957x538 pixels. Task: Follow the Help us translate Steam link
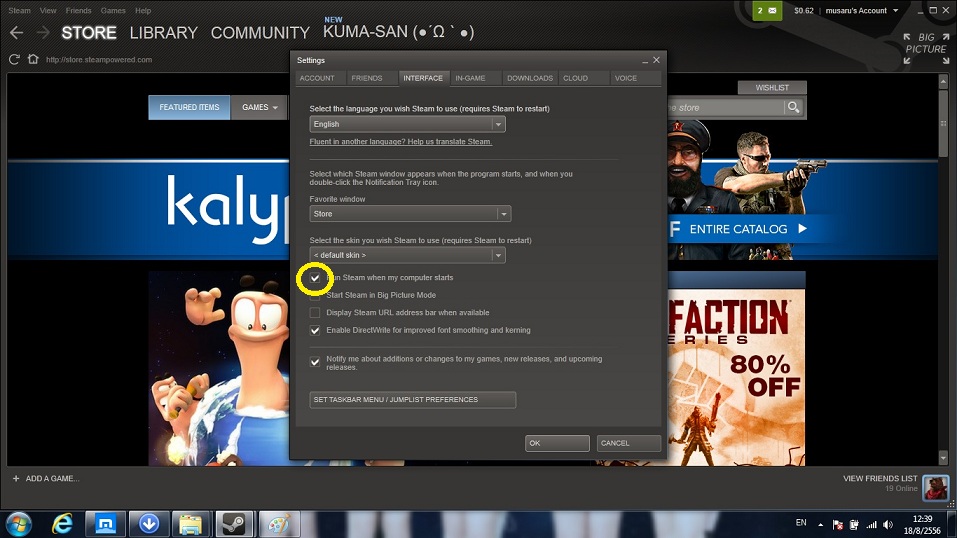[x=400, y=142]
